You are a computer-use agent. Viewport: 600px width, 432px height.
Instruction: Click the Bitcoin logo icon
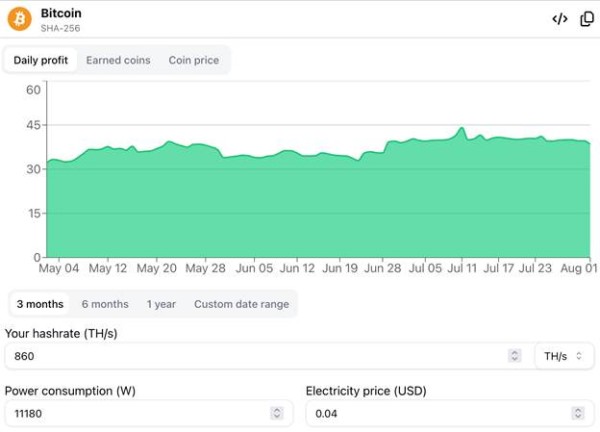click(20, 19)
